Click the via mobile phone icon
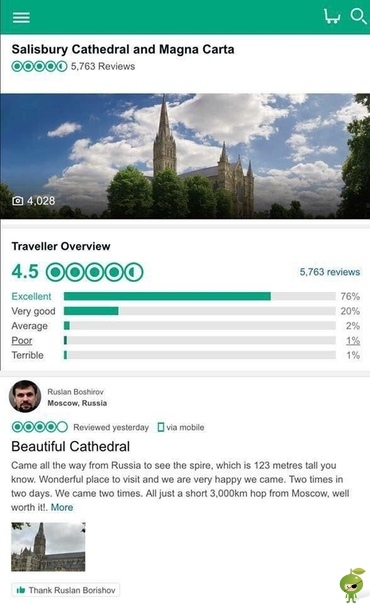370x604 pixels. pos(161,427)
